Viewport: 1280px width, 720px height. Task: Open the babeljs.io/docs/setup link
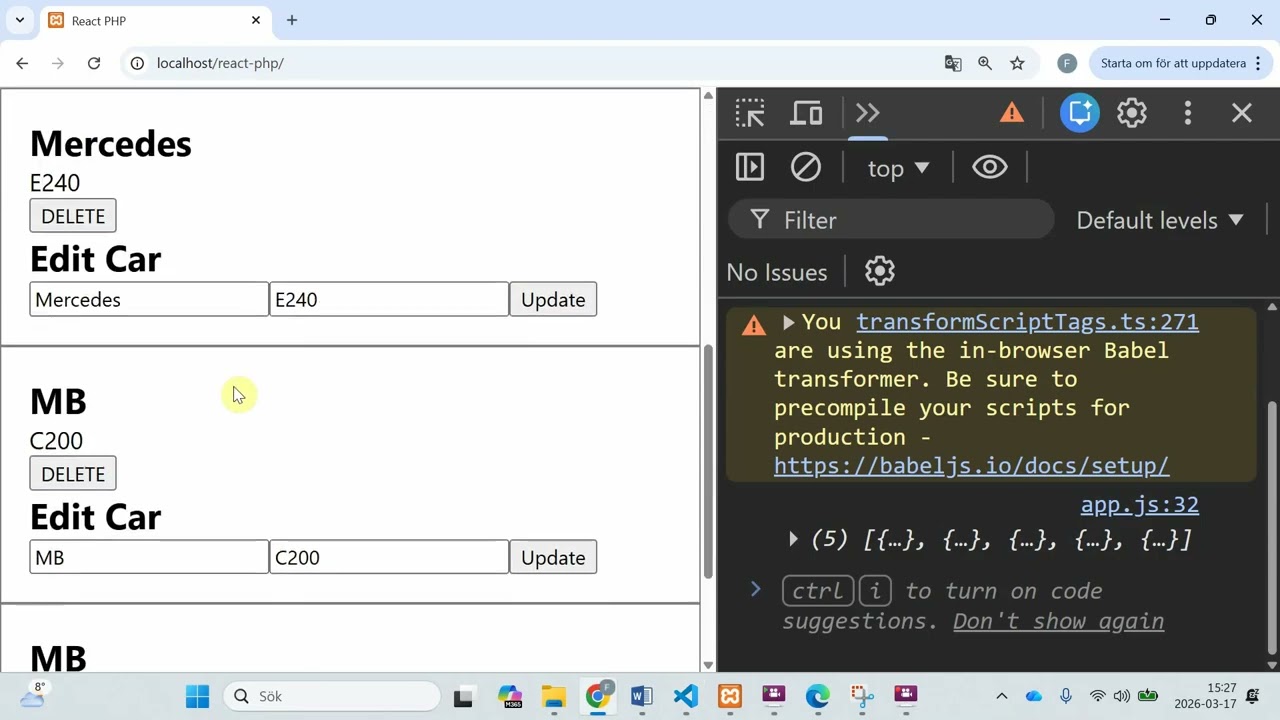[971, 466]
